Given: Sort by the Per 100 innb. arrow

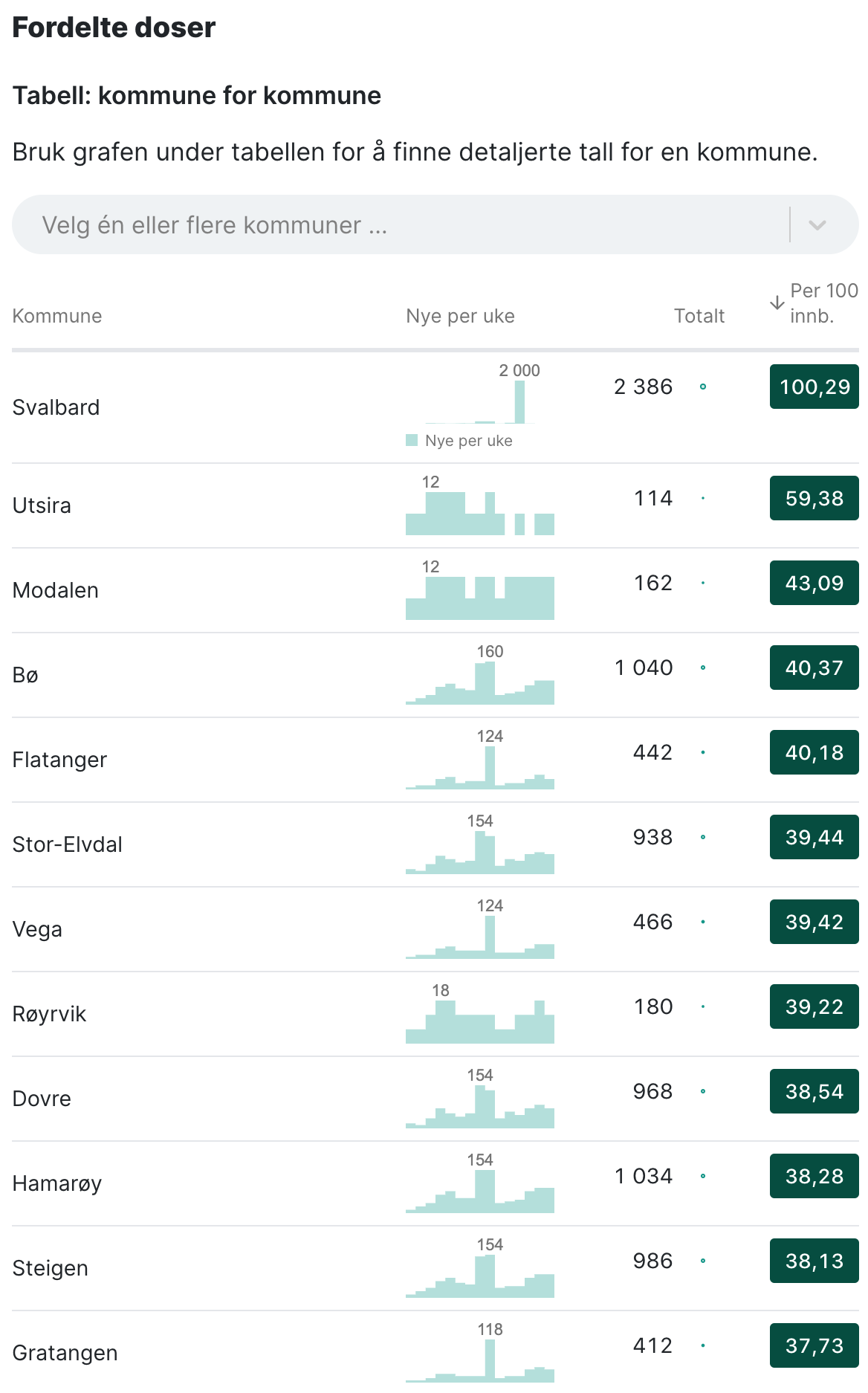Looking at the screenshot, I should click(777, 303).
